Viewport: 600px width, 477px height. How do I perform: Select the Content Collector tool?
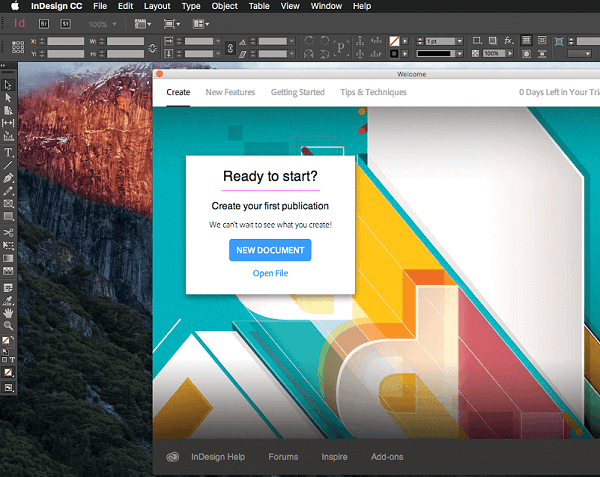click(x=8, y=136)
